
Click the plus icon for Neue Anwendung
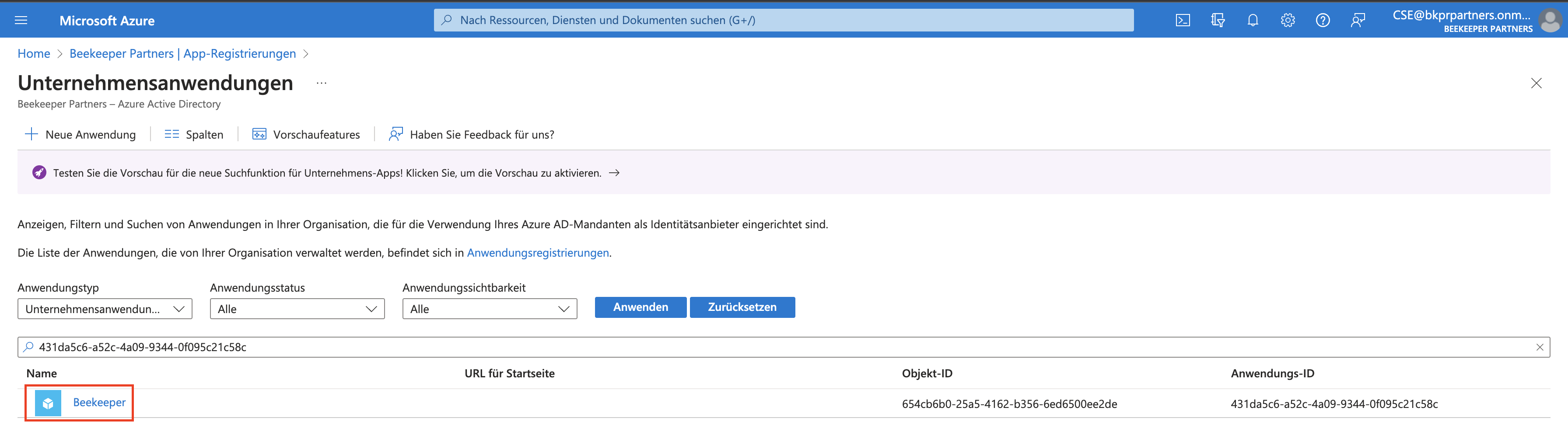[x=31, y=134]
